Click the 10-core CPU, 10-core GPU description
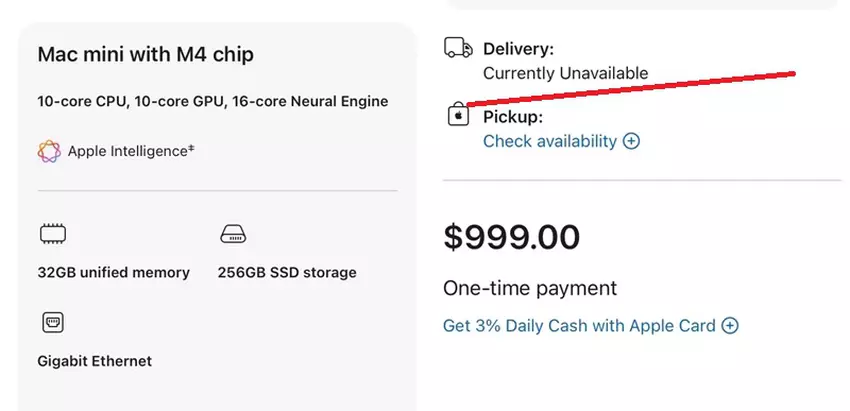850x411 pixels. [213, 102]
